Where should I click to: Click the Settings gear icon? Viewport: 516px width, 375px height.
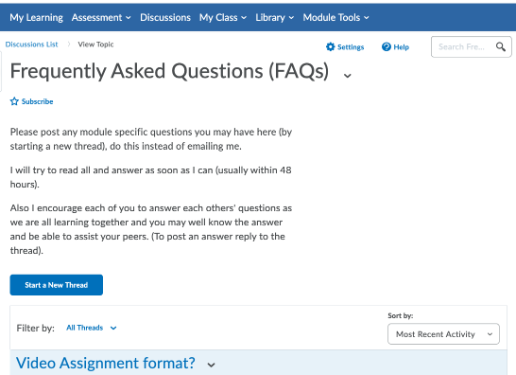pyautogui.click(x=330, y=47)
